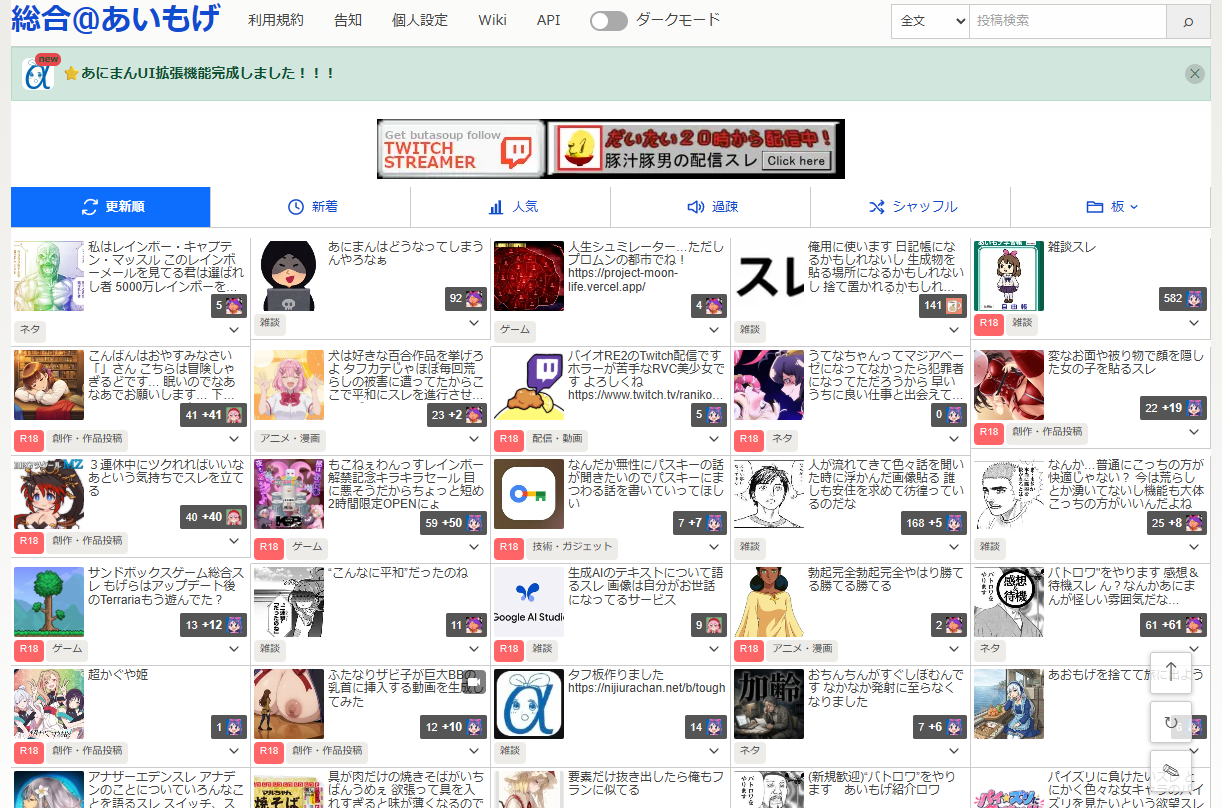Click the alpha 'new' announcement icon
The height and width of the screenshot is (808, 1222).
(x=39, y=73)
